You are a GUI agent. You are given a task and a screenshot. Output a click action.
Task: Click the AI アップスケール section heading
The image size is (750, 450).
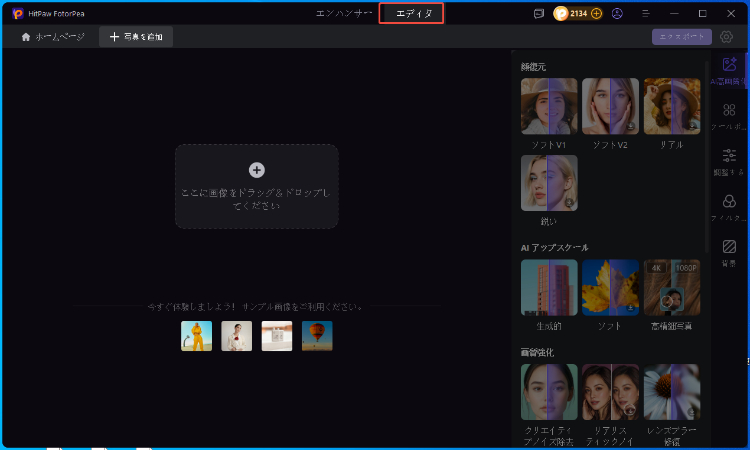(x=554, y=248)
